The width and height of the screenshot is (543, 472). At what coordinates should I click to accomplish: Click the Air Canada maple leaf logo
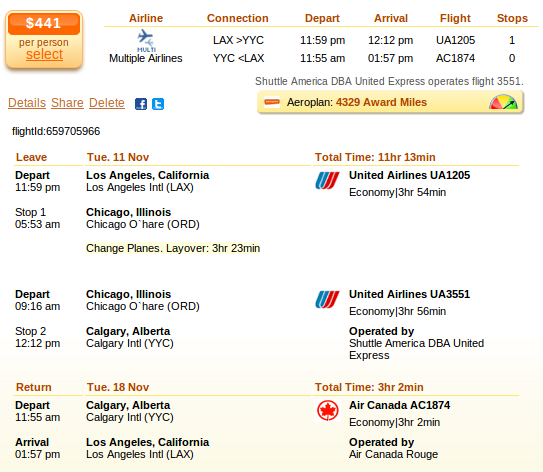(327, 411)
